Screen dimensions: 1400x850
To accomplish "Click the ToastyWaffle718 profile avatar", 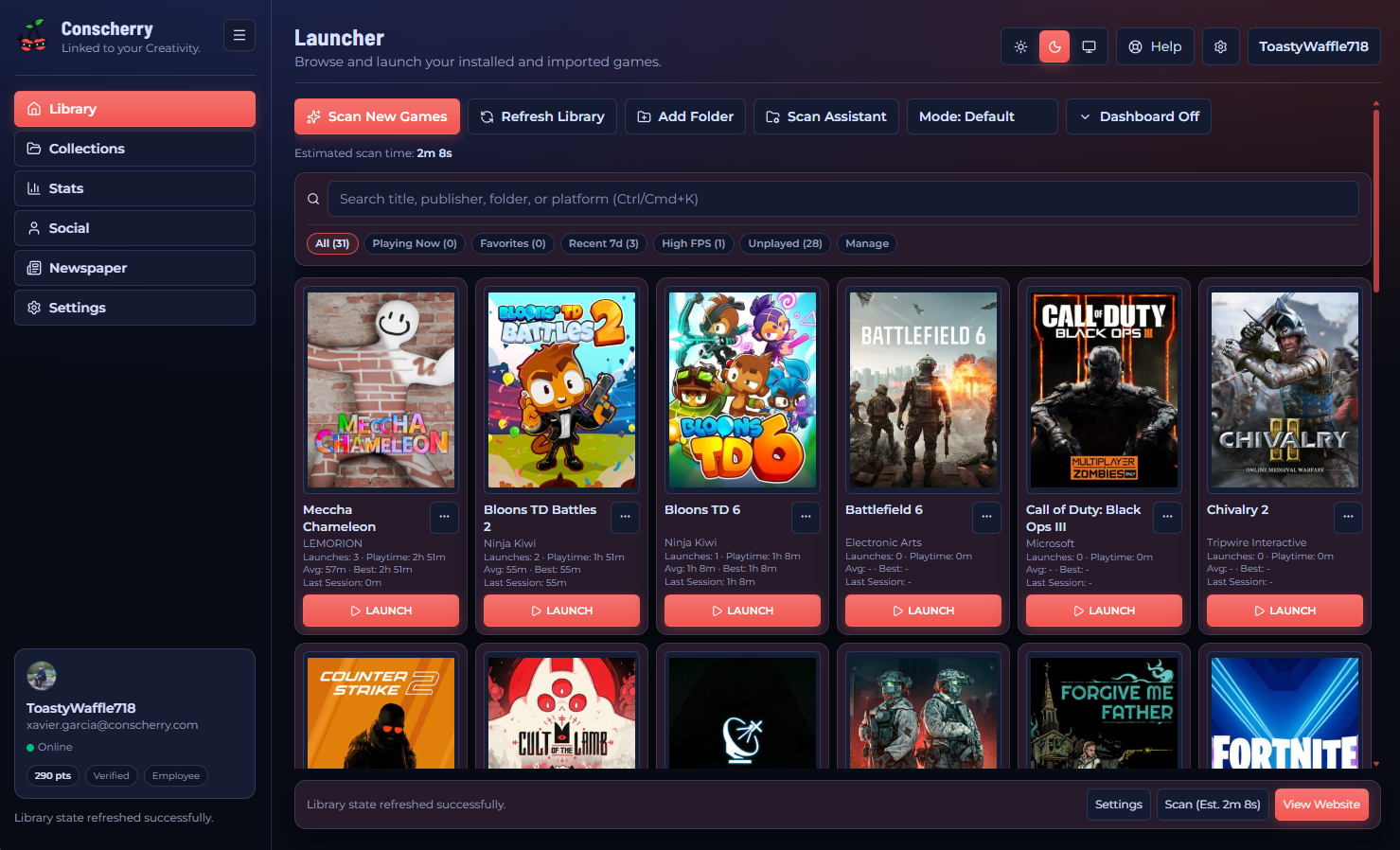I will 42,676.
